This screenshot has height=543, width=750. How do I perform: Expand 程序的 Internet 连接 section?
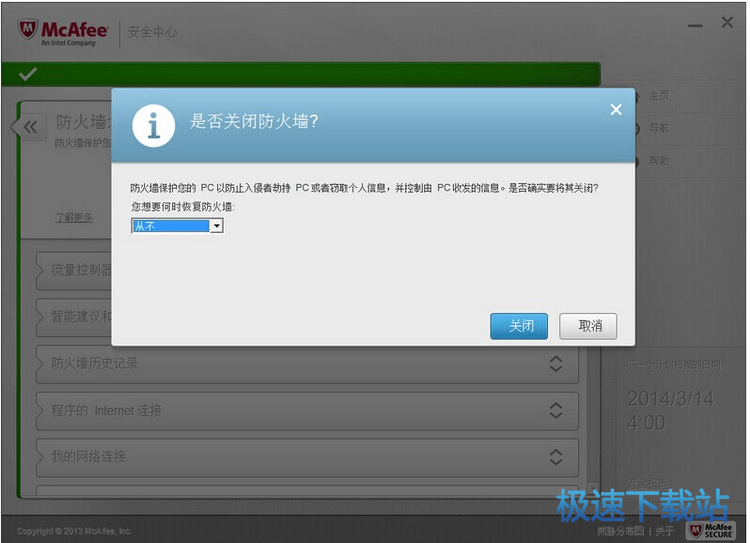(307, 410)
